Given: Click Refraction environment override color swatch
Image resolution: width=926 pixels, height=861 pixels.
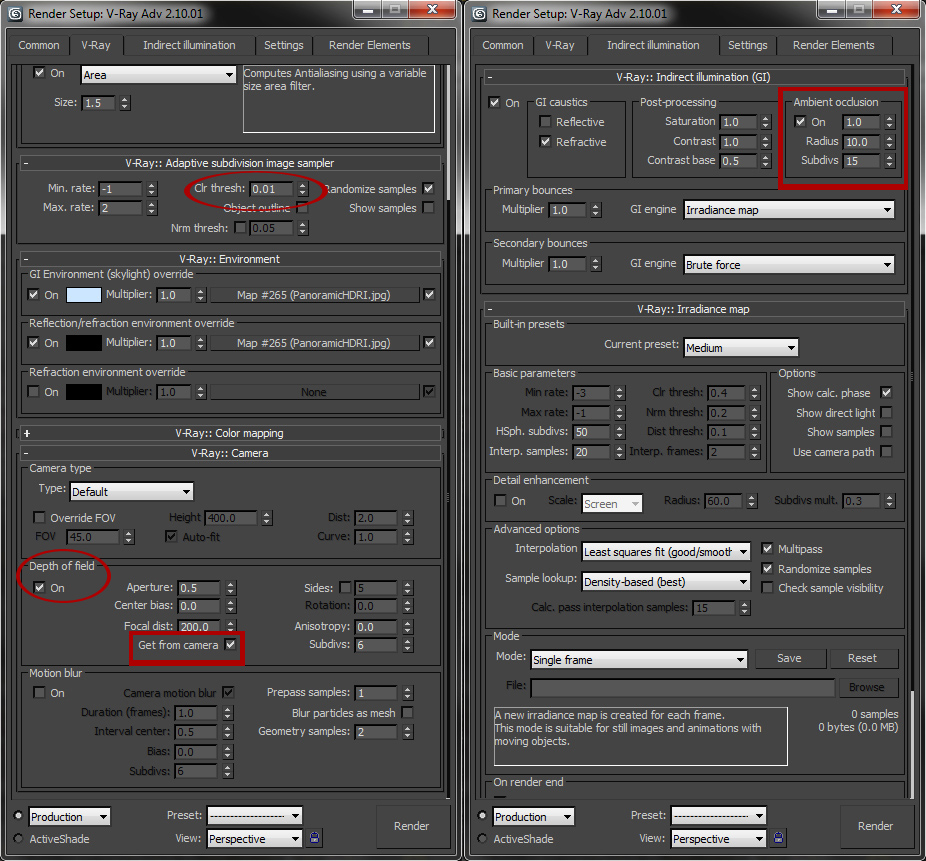Looking at the screenshot, I should (x=84, y=392).
